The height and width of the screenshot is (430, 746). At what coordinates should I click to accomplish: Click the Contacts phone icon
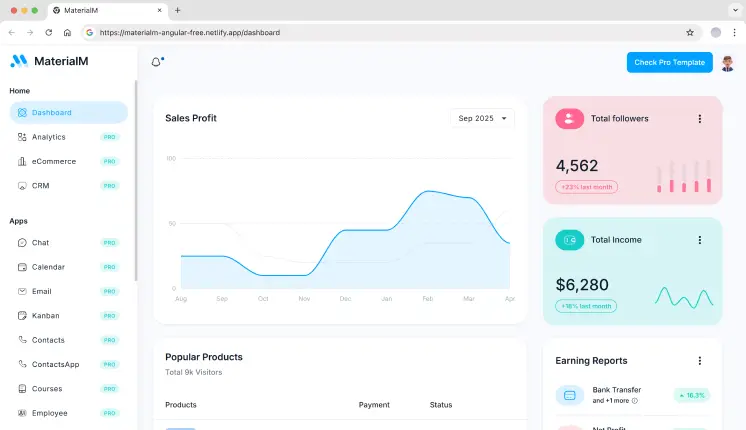tap(22, 340)
